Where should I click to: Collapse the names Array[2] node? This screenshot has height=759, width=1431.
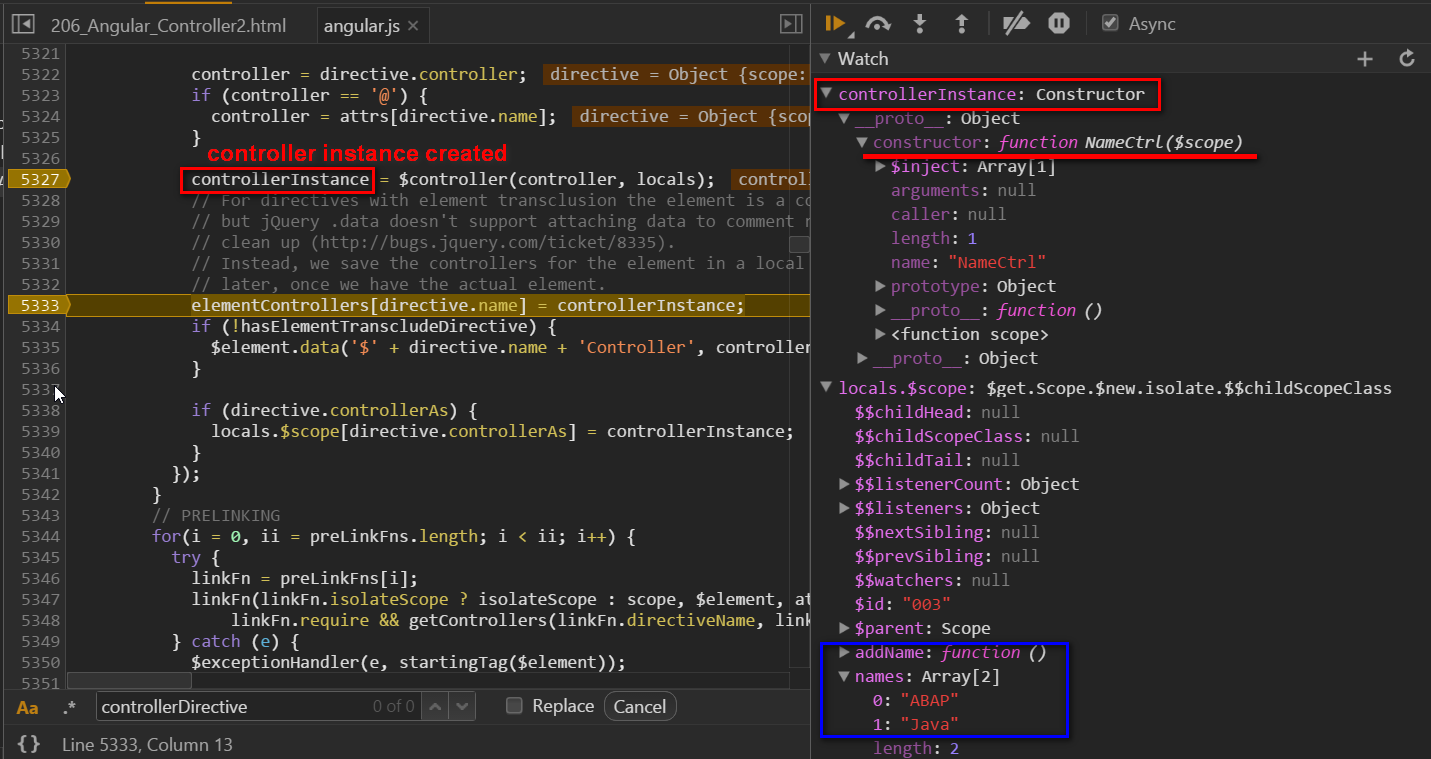click(x=845, y=676)
